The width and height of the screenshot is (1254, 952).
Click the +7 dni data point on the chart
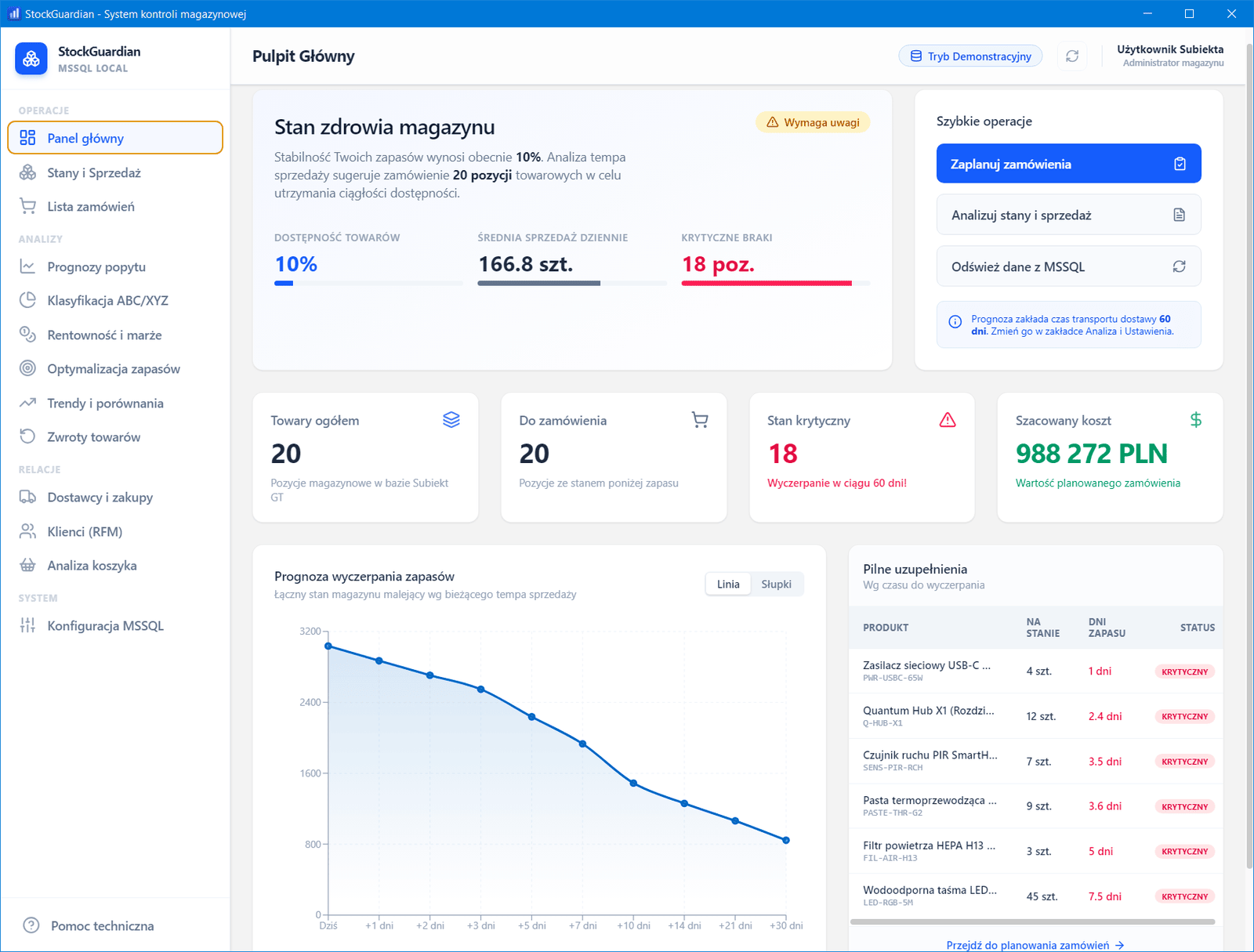(x=582, y=744)
